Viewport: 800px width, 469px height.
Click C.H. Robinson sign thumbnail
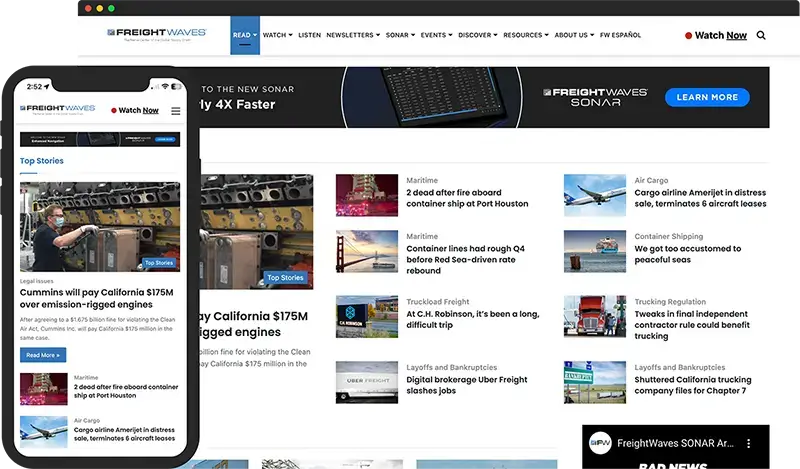(x=367, y=316)
